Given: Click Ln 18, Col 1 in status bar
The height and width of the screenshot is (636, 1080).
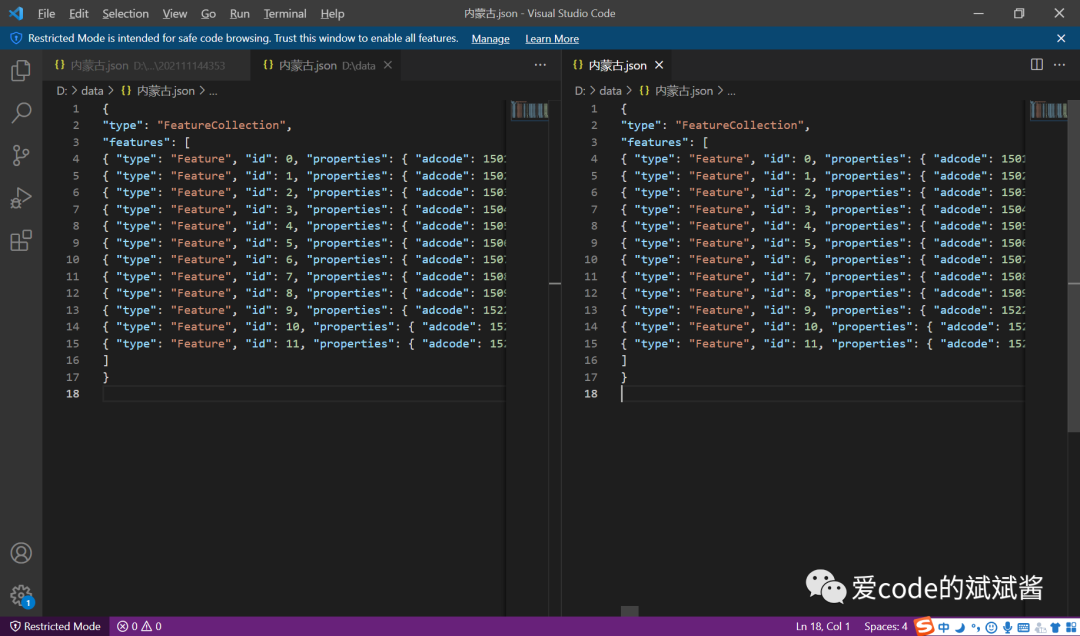Looking at the screenshot, I should coord(822,626).
